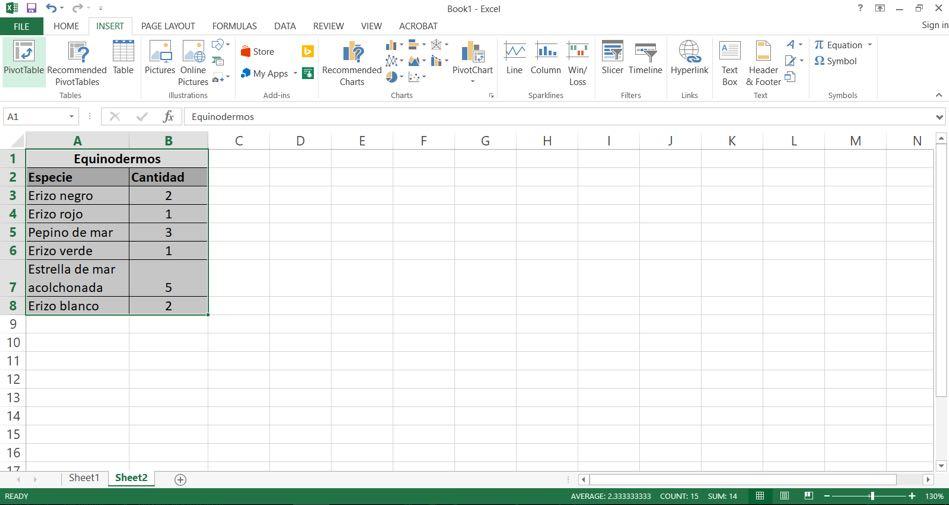Select row header 9

(x=13, y=324)
